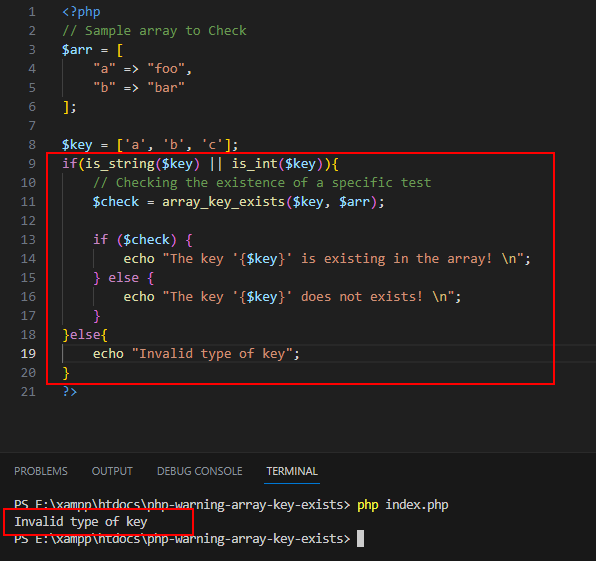Image resolution: width=596 pixels, height=561 pixels.
Task: Click the $arr variable declaration
Action: coord(77,50)
